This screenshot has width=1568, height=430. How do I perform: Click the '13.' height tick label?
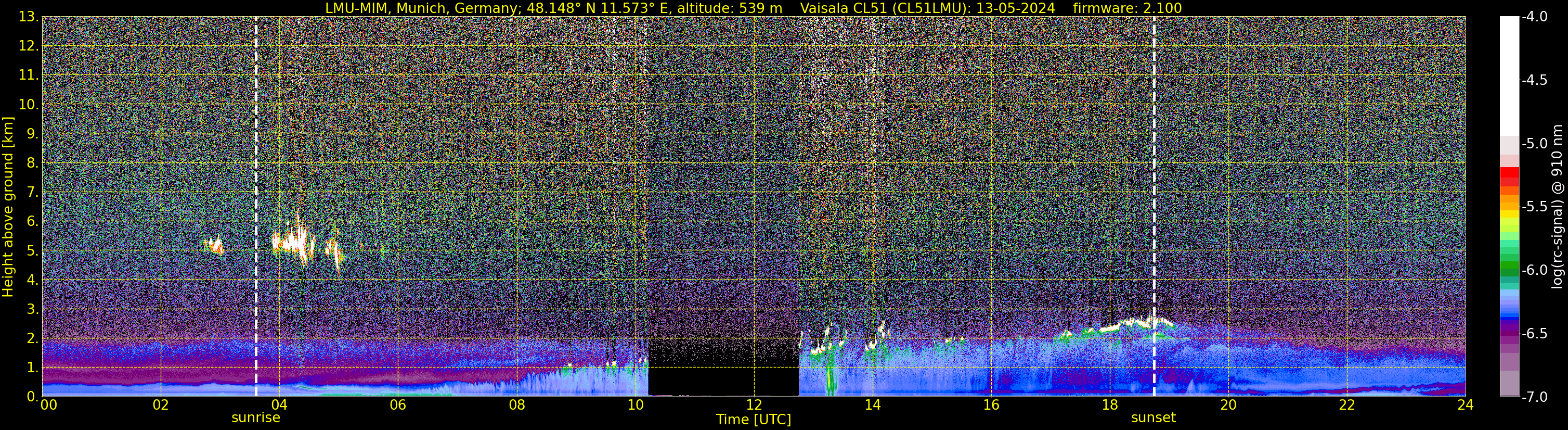28,17
